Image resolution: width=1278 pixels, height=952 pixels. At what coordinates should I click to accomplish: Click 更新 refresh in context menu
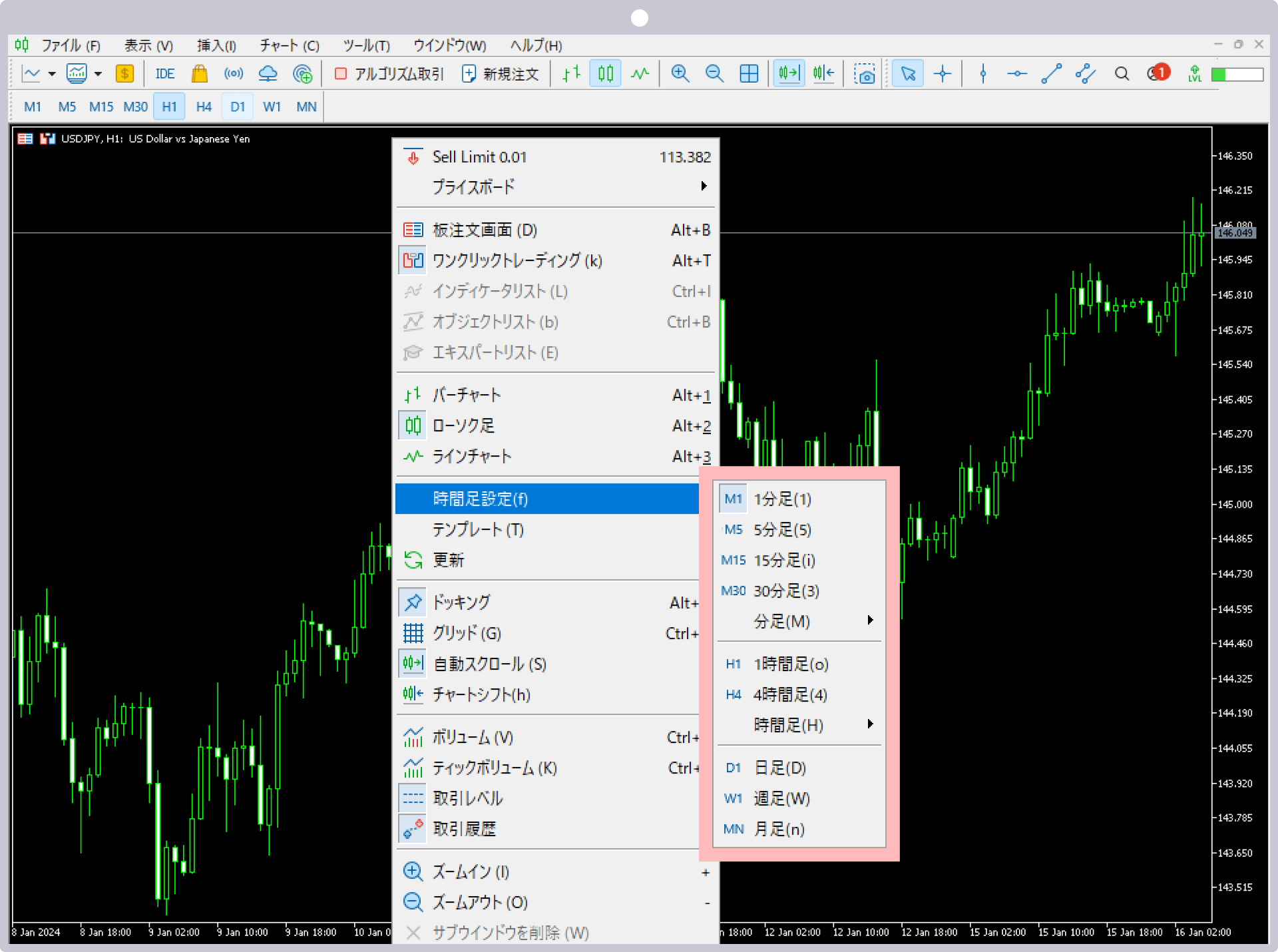[547, 561]
